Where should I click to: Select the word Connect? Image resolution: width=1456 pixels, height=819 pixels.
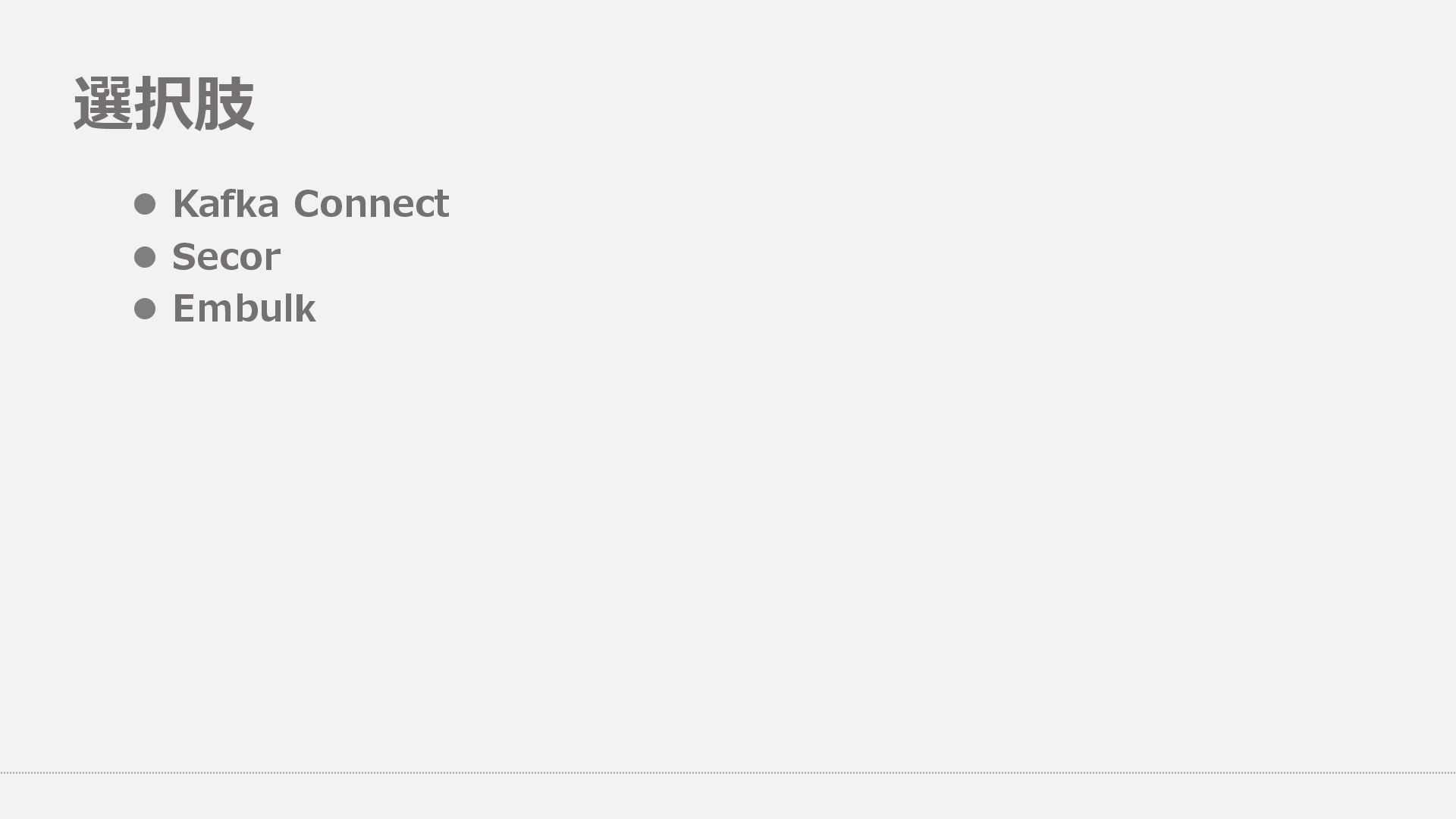pos(371,204)
